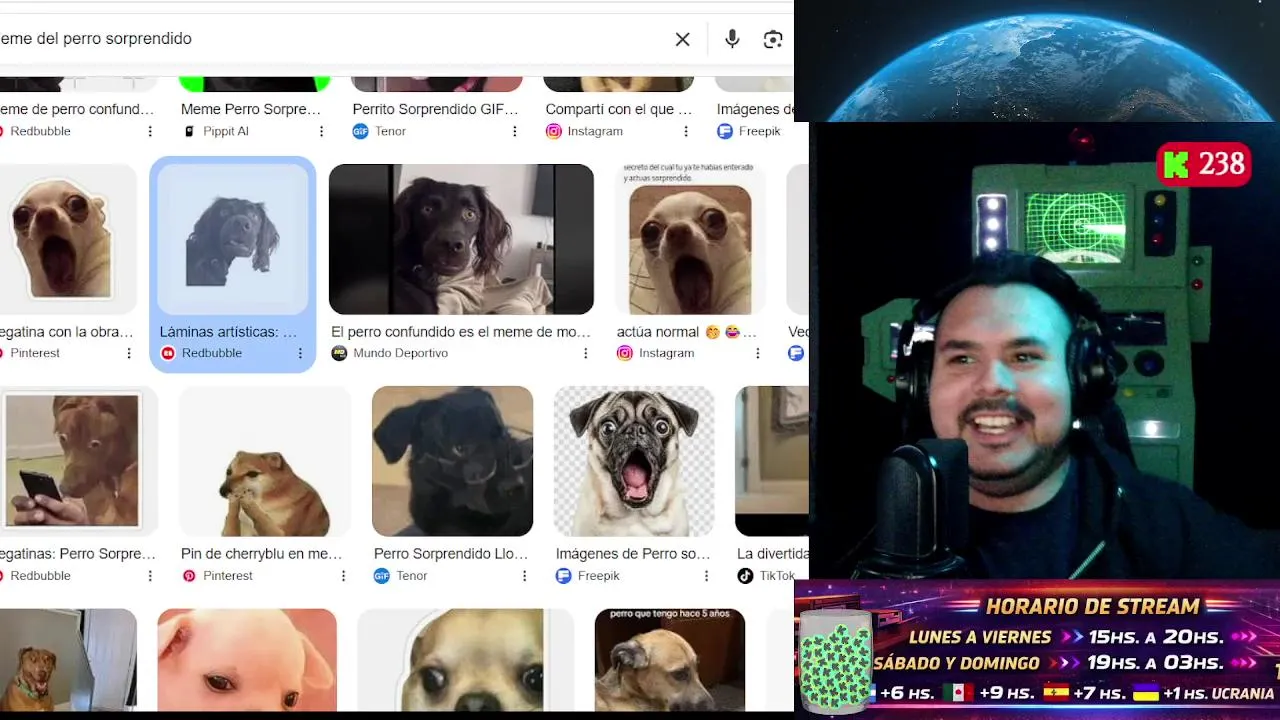The image size is (1280, 720).
Task: Open more options for 'Perrito Sorprendido GIF' Tenor result
Action: click(515, 131)
